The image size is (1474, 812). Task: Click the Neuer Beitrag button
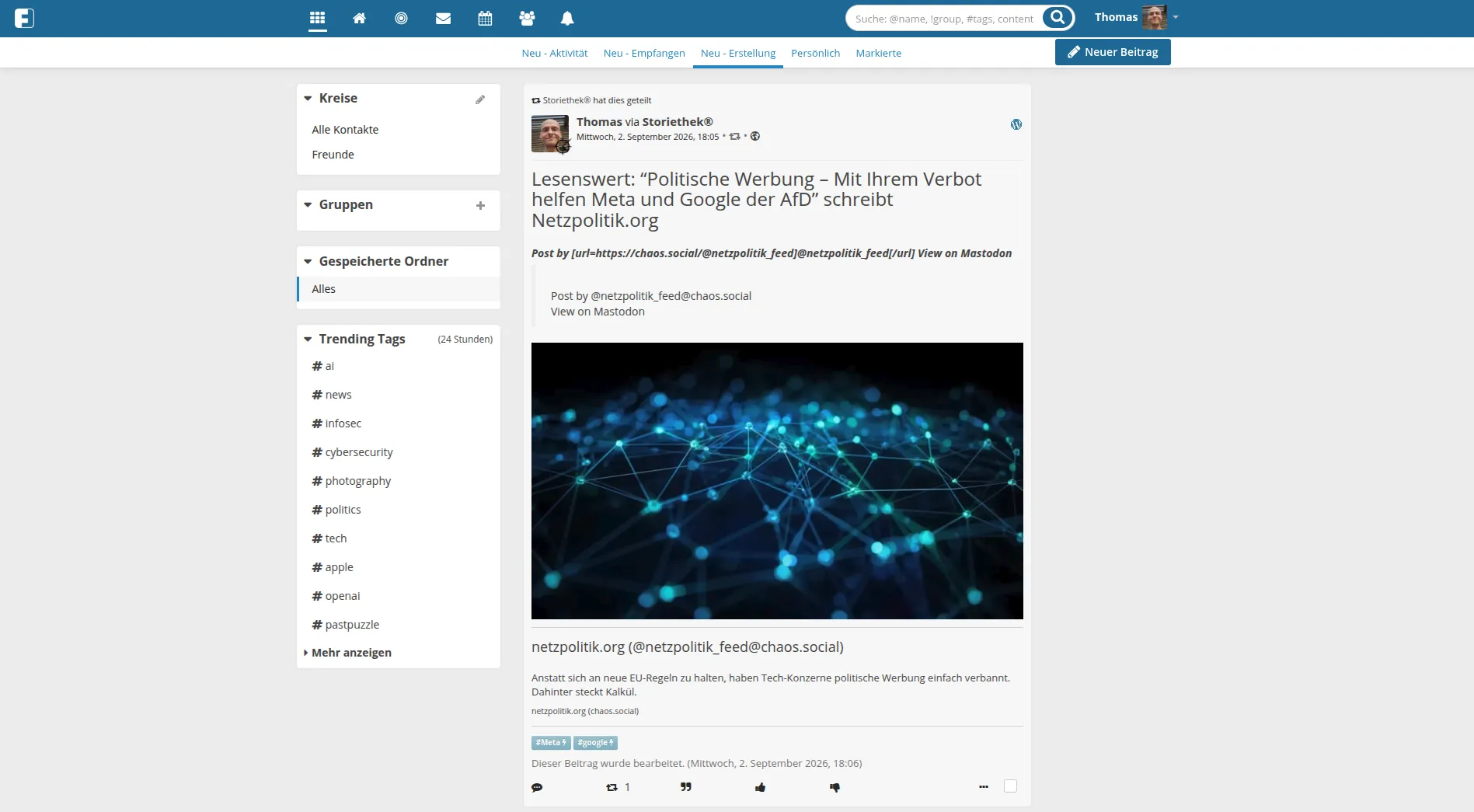(x=1113, y=52)
